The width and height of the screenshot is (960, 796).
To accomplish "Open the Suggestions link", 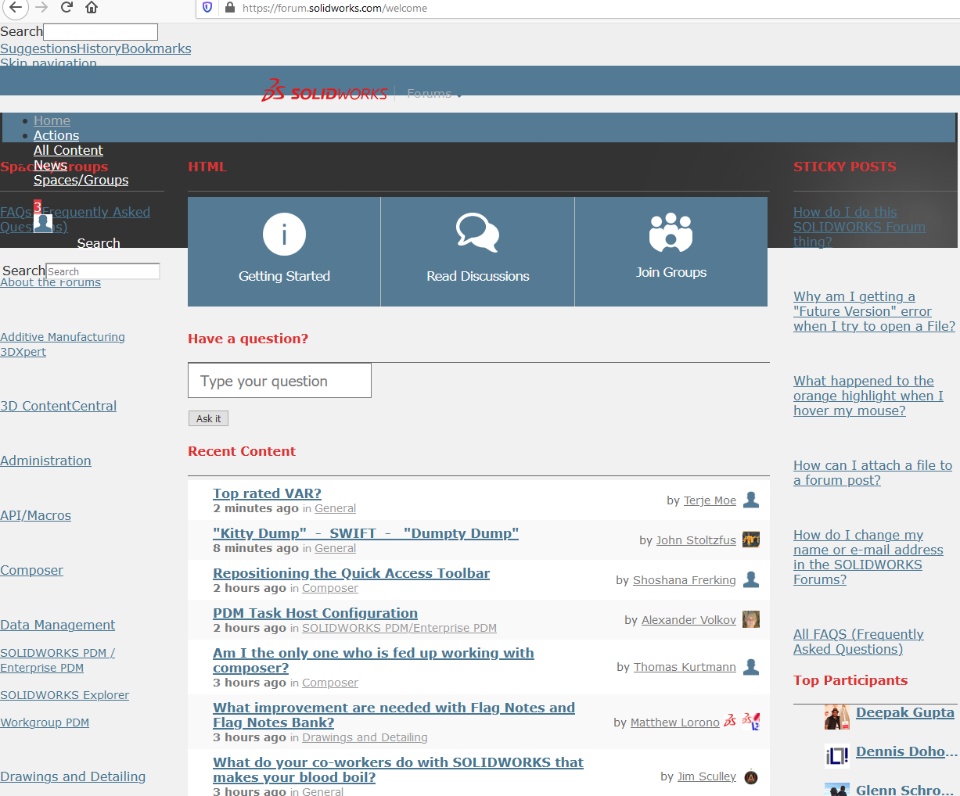I will coord(38,48).
